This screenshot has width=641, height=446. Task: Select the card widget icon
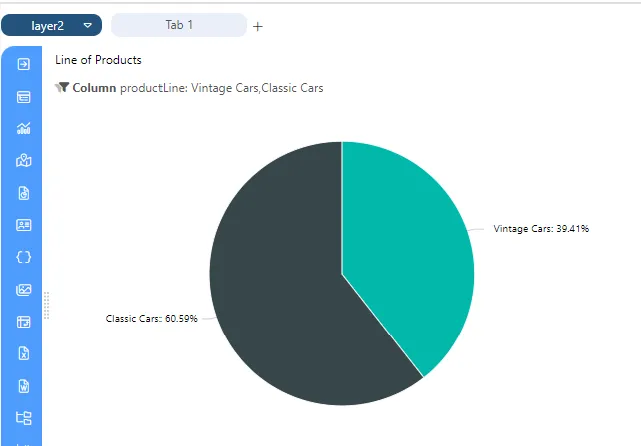pyautogui.click(x=23, y=225)
